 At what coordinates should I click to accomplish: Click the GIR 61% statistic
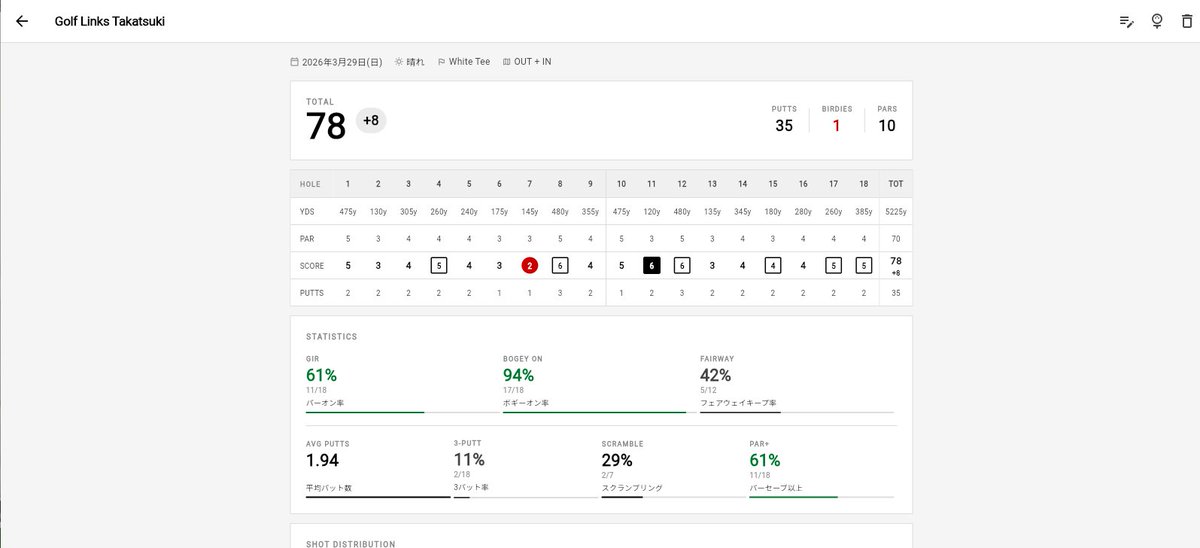[x=321, y=376]
